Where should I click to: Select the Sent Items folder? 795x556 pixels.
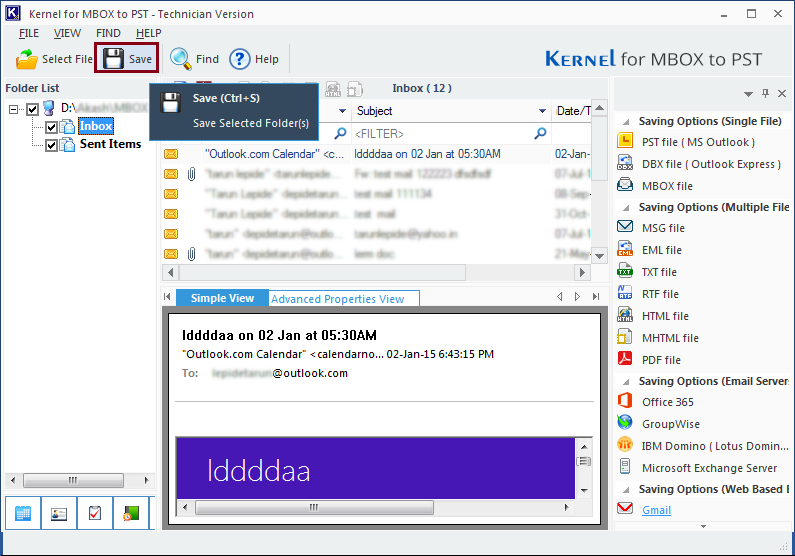[111, 144]
